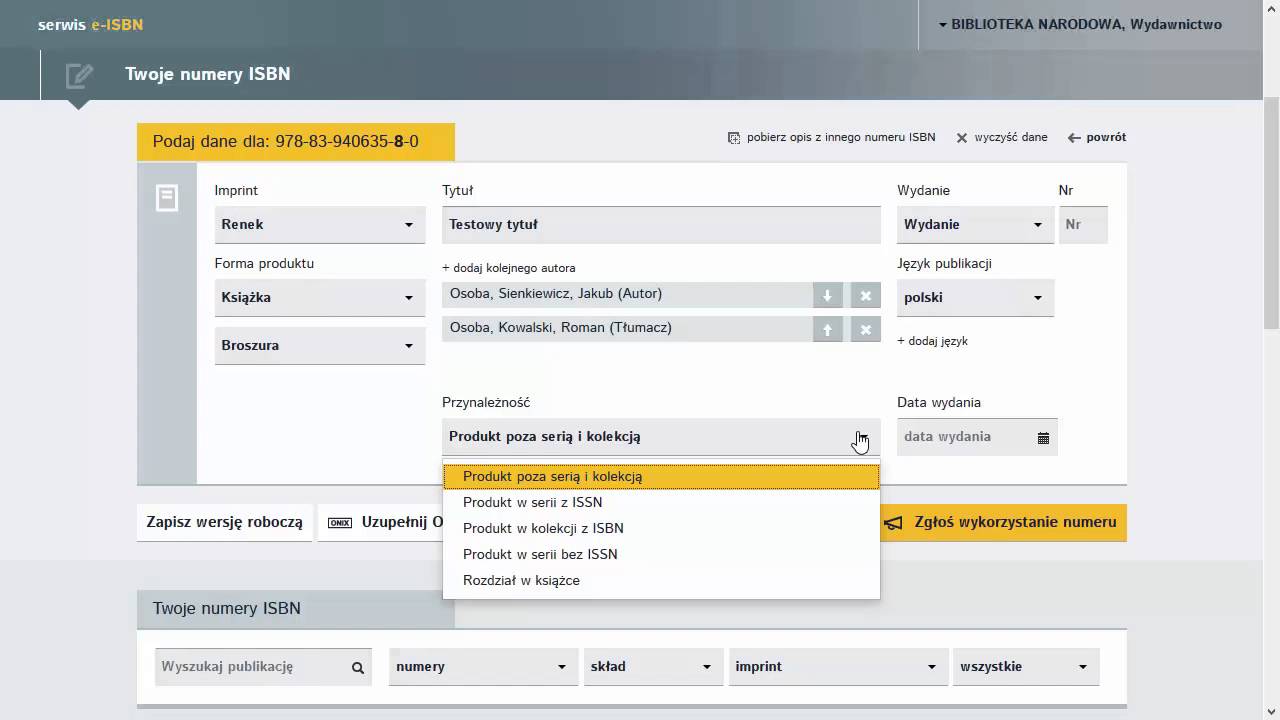Viewport: 1280px width, 720px height.
Task: Click the Twoje numery ISBN section tab
Action: coord(296,609)
